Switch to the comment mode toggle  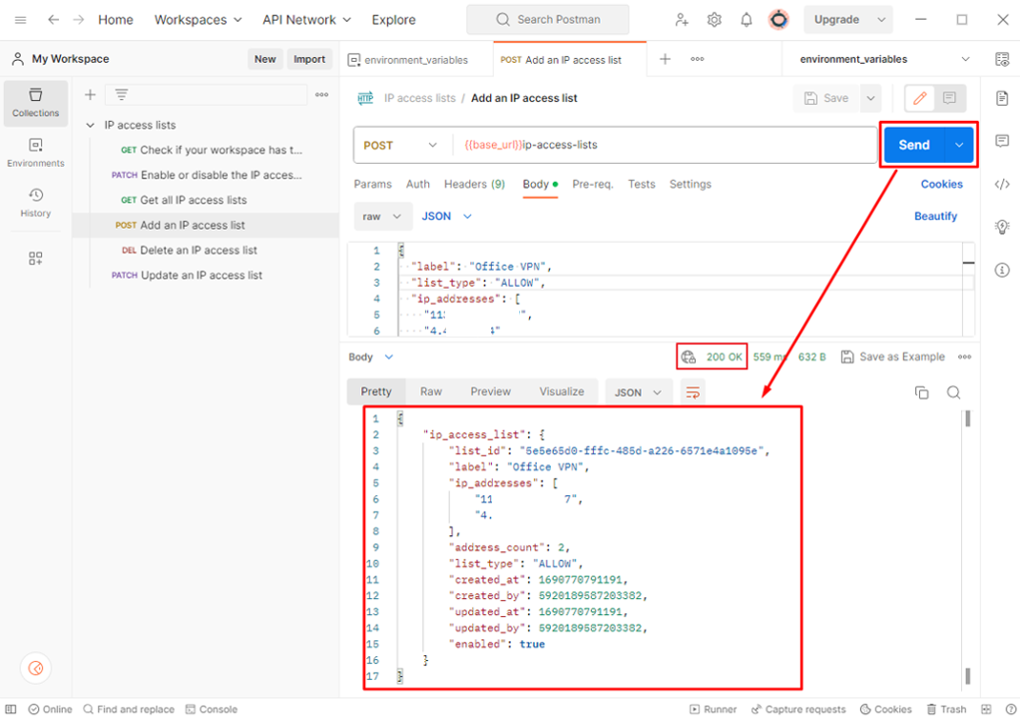[x=950, y=98]
